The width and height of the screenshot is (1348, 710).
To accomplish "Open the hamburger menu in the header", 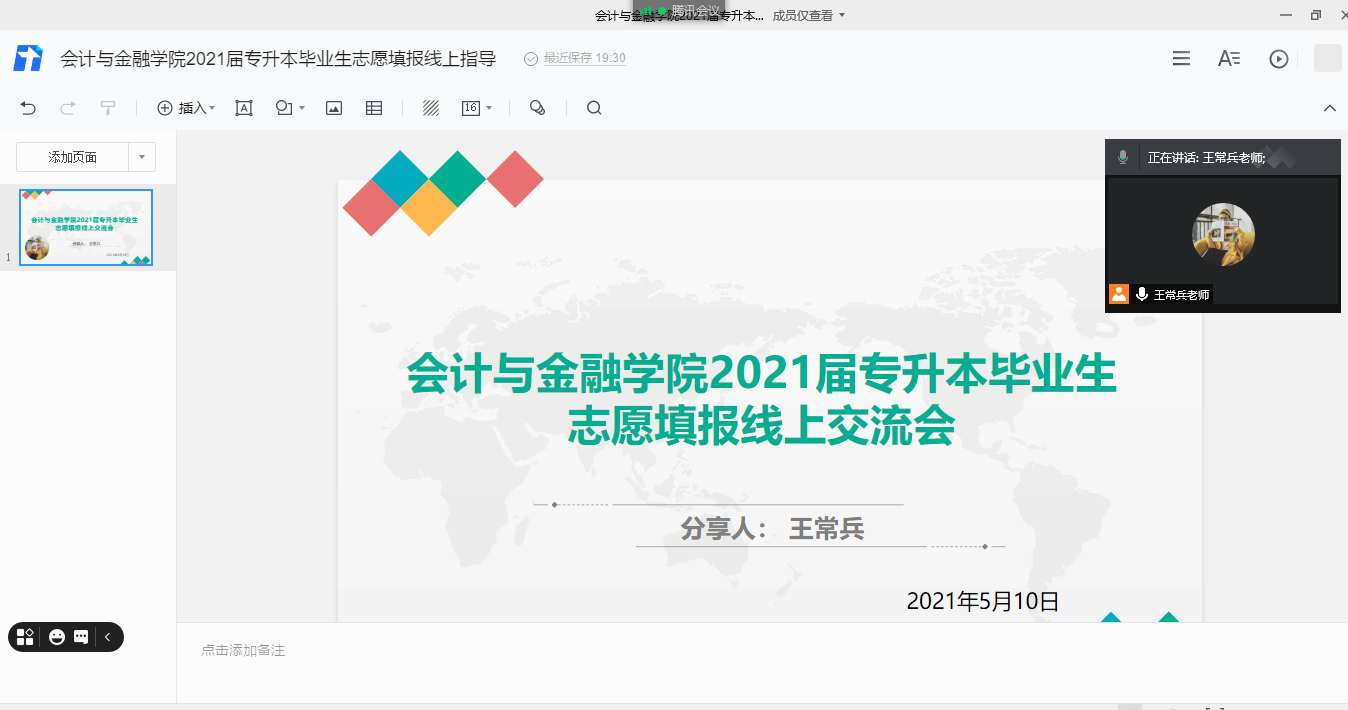I will coord(1181,59).
